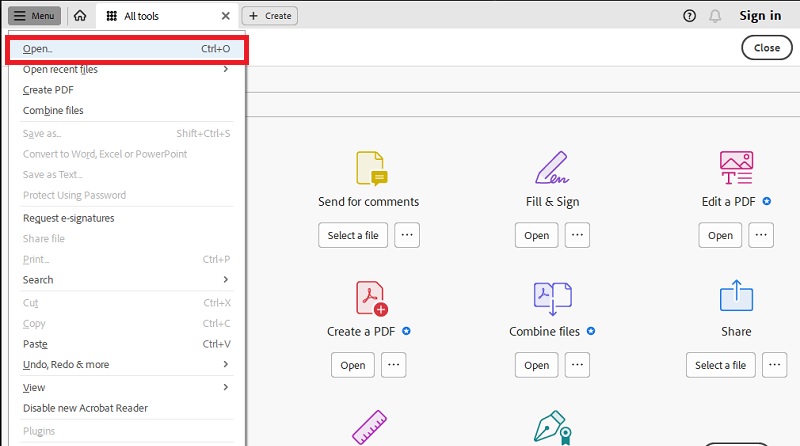Click the Send for comments label
The image size is (800, 446).
click(368, 202)
